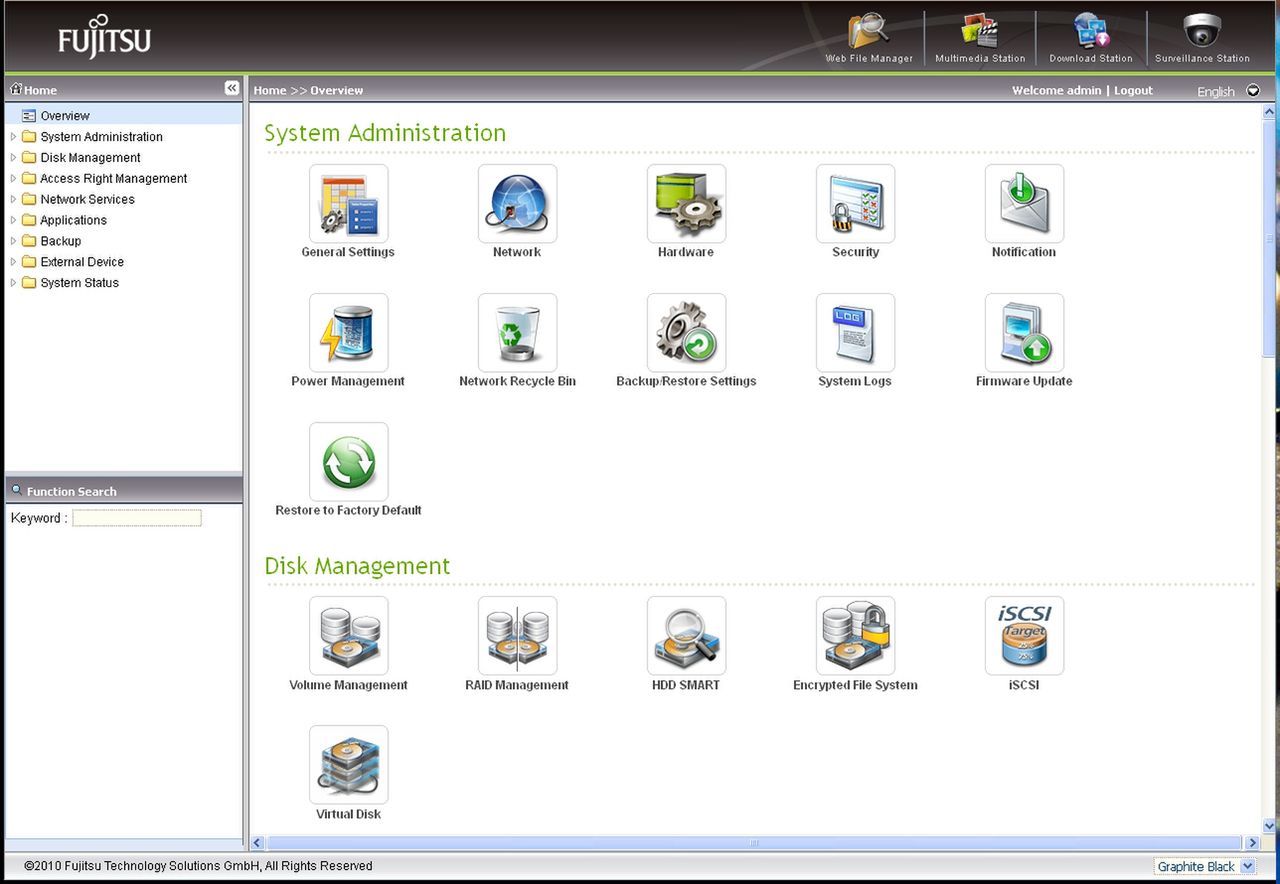The image size is (1280, 884).
Task: Open the System Logs icon
Action: 855,333
